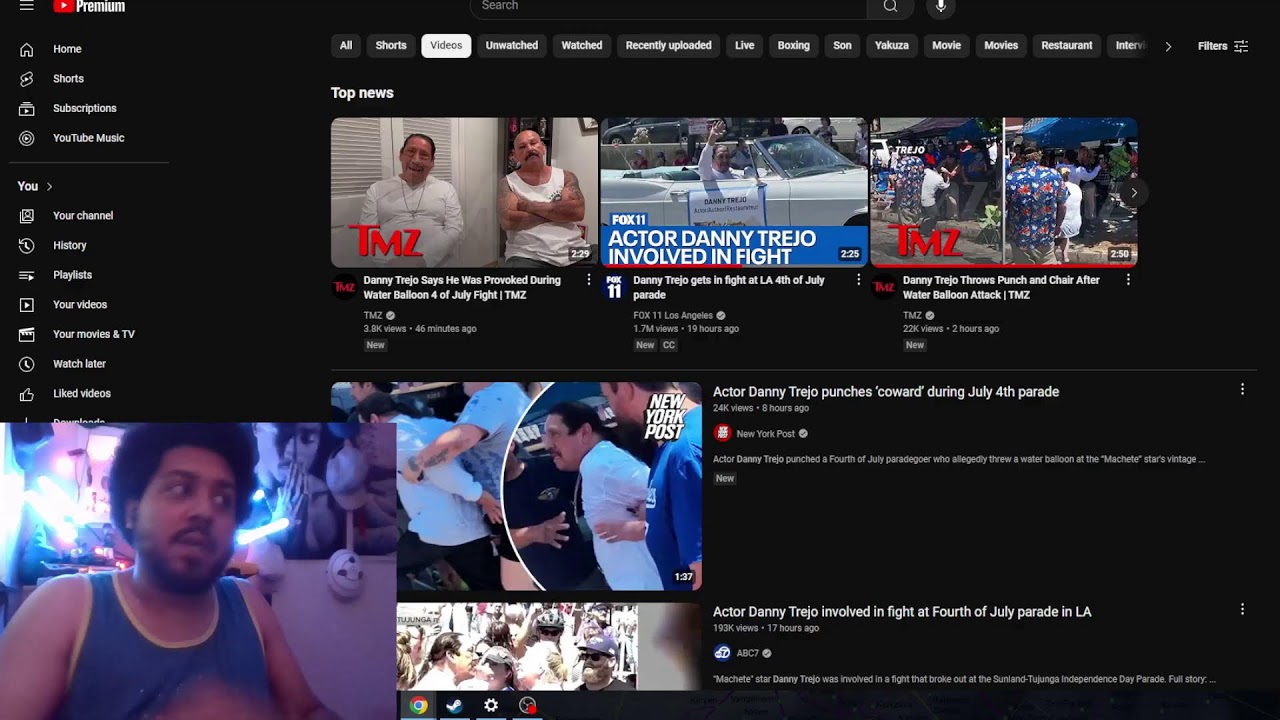1280x720 pixels.
Task: Select the Yakuza filter chip
Action: 892,46
